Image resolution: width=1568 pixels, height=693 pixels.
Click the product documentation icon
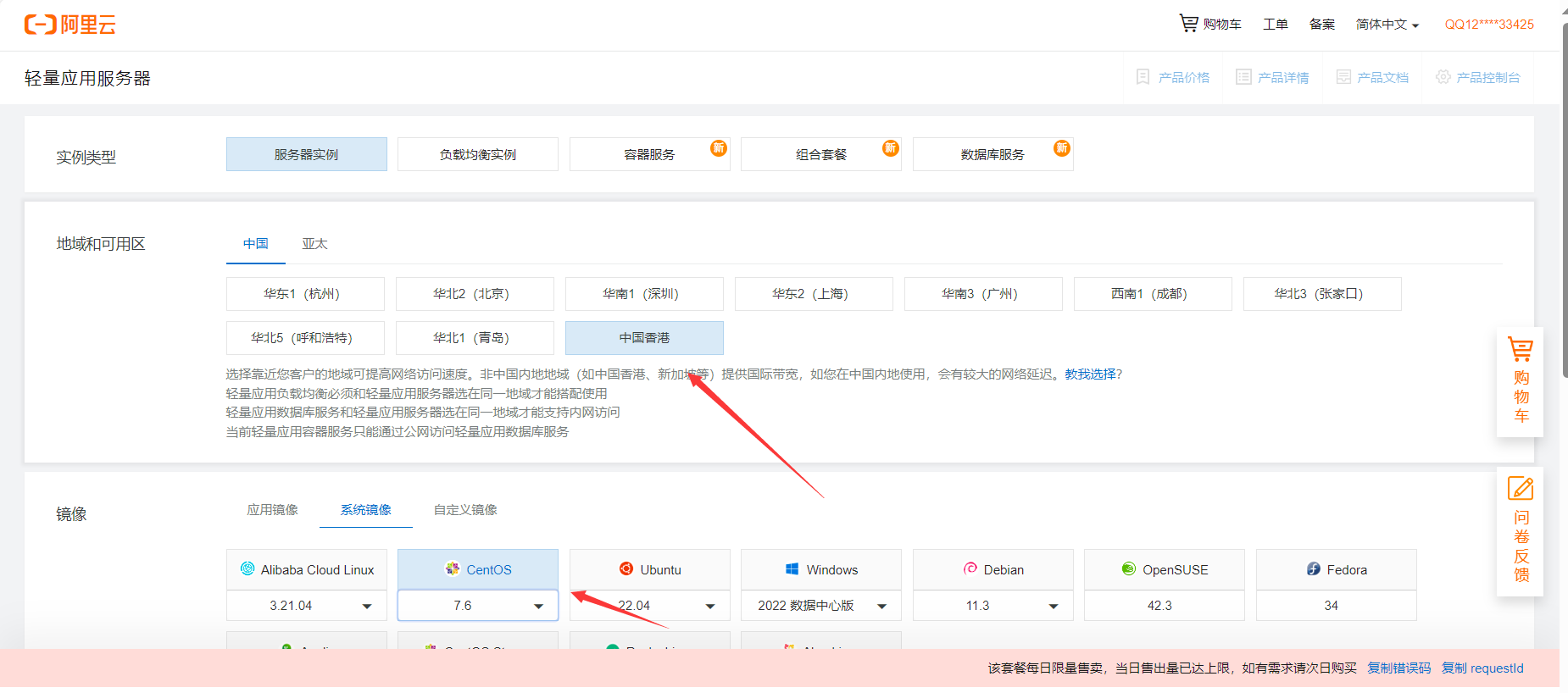point(1343,77)
